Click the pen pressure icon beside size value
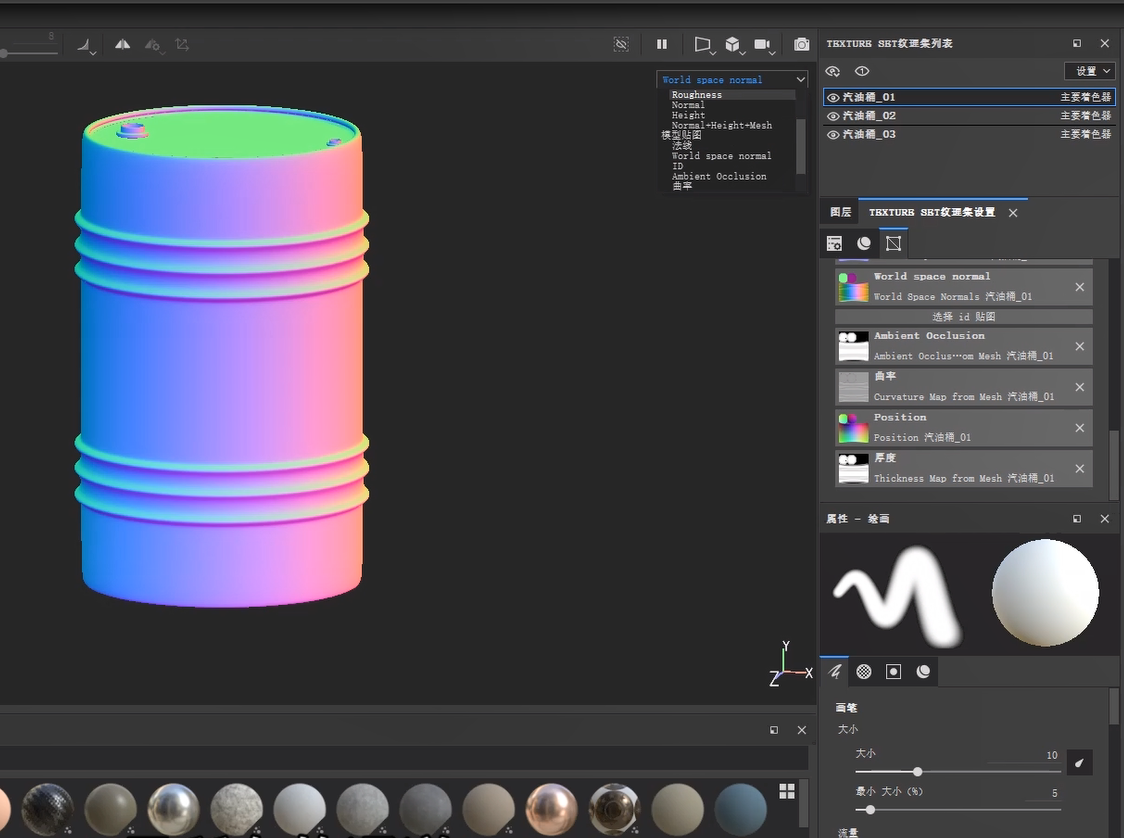Screen dimensions: 1124x838 tap(1079, 764)
